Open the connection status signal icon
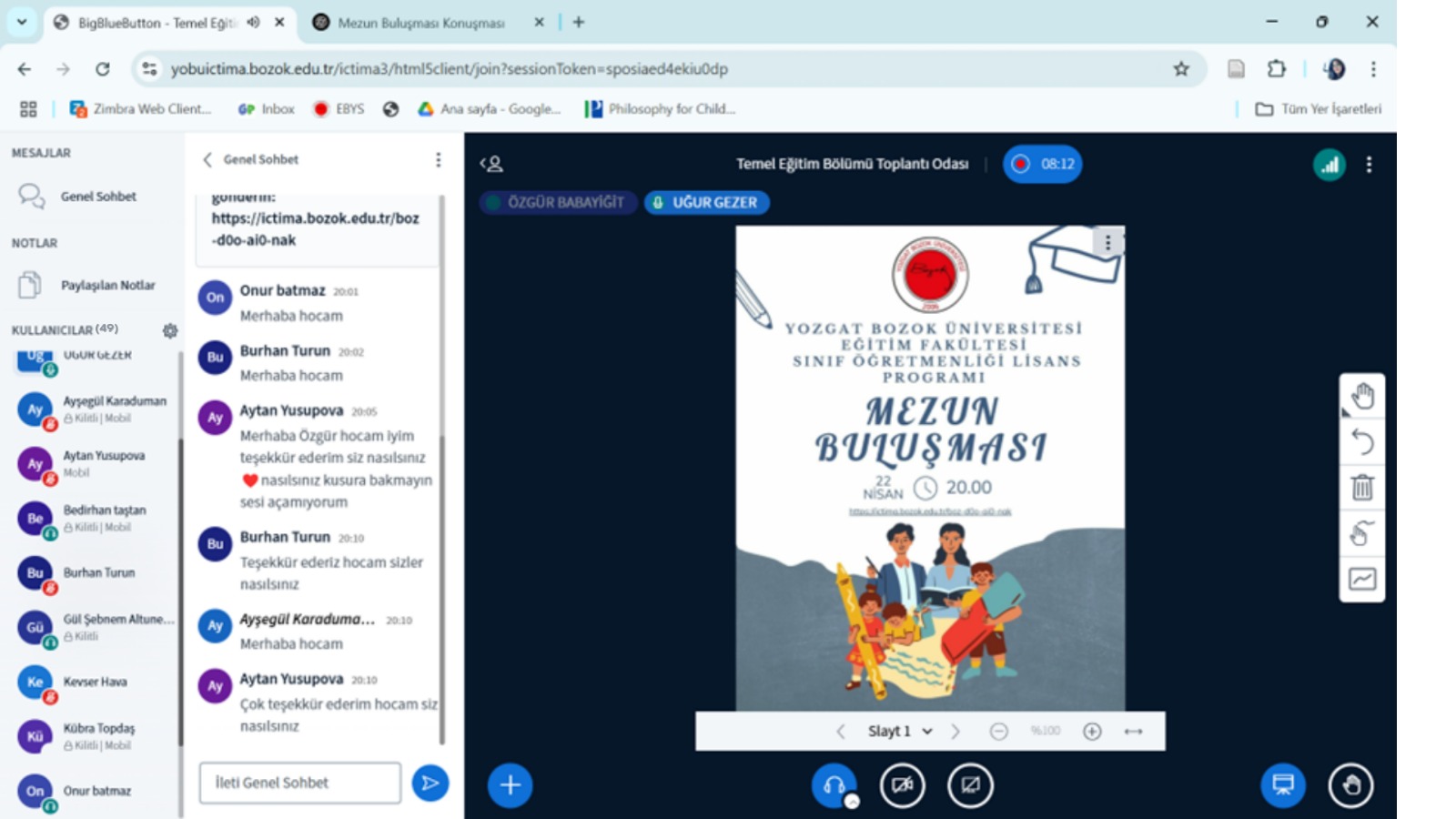1456x819 pixels. point(1330,165)
